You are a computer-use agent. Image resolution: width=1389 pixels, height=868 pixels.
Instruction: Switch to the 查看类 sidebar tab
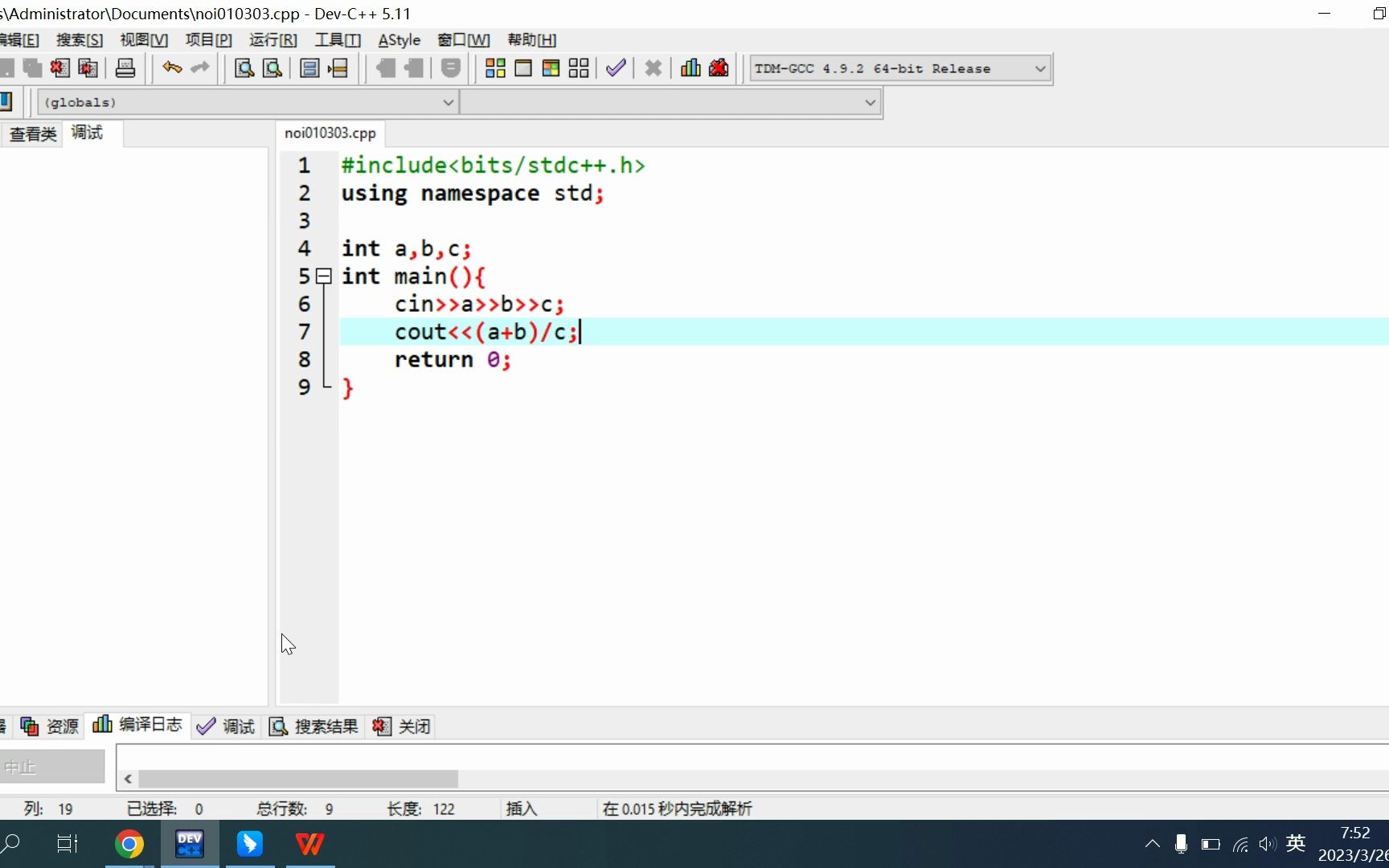pyautogui.click(x=31, y=133)
